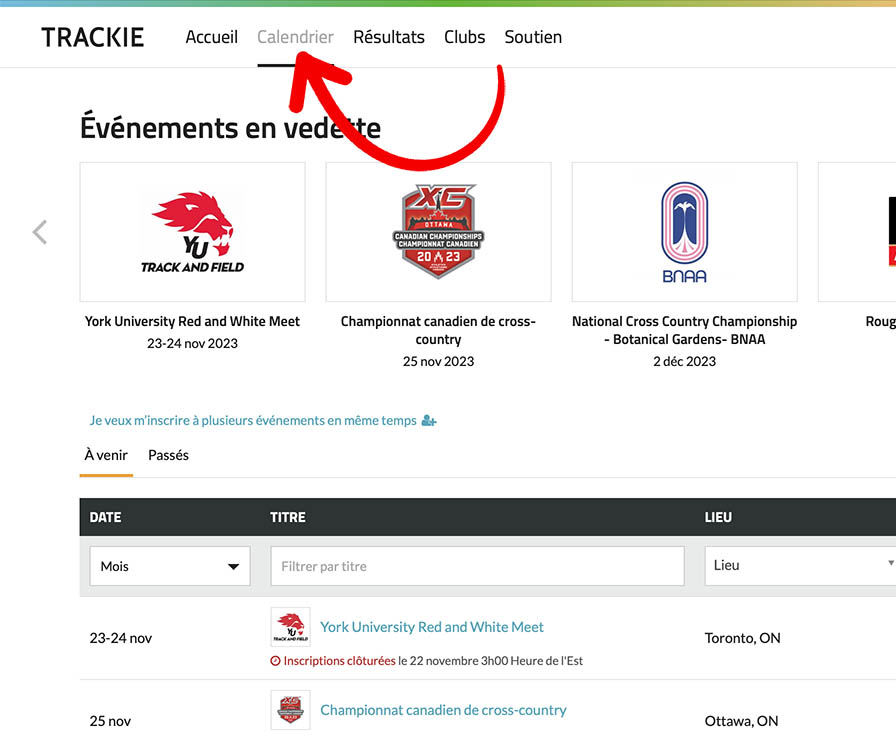Navigate to the Accueil page
This screenshot has width=896, height=737.
(211, 37)
